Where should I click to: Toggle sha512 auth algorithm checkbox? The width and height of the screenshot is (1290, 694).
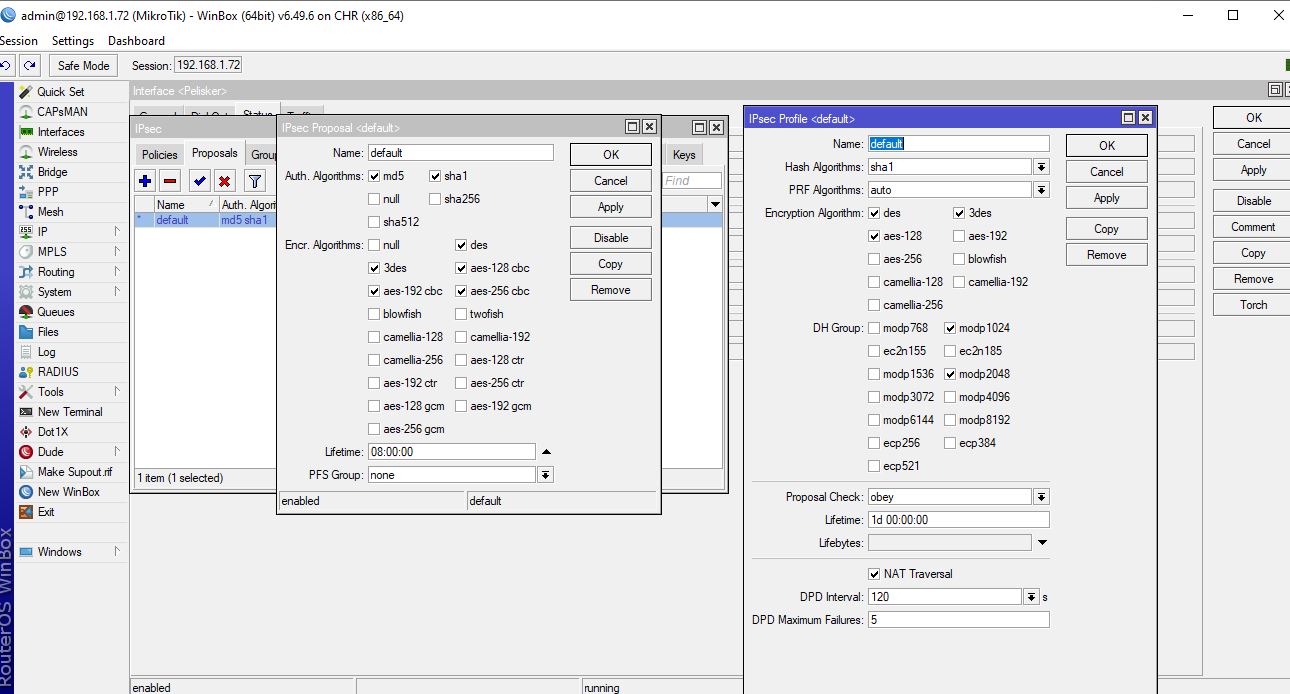coord(374,222)
